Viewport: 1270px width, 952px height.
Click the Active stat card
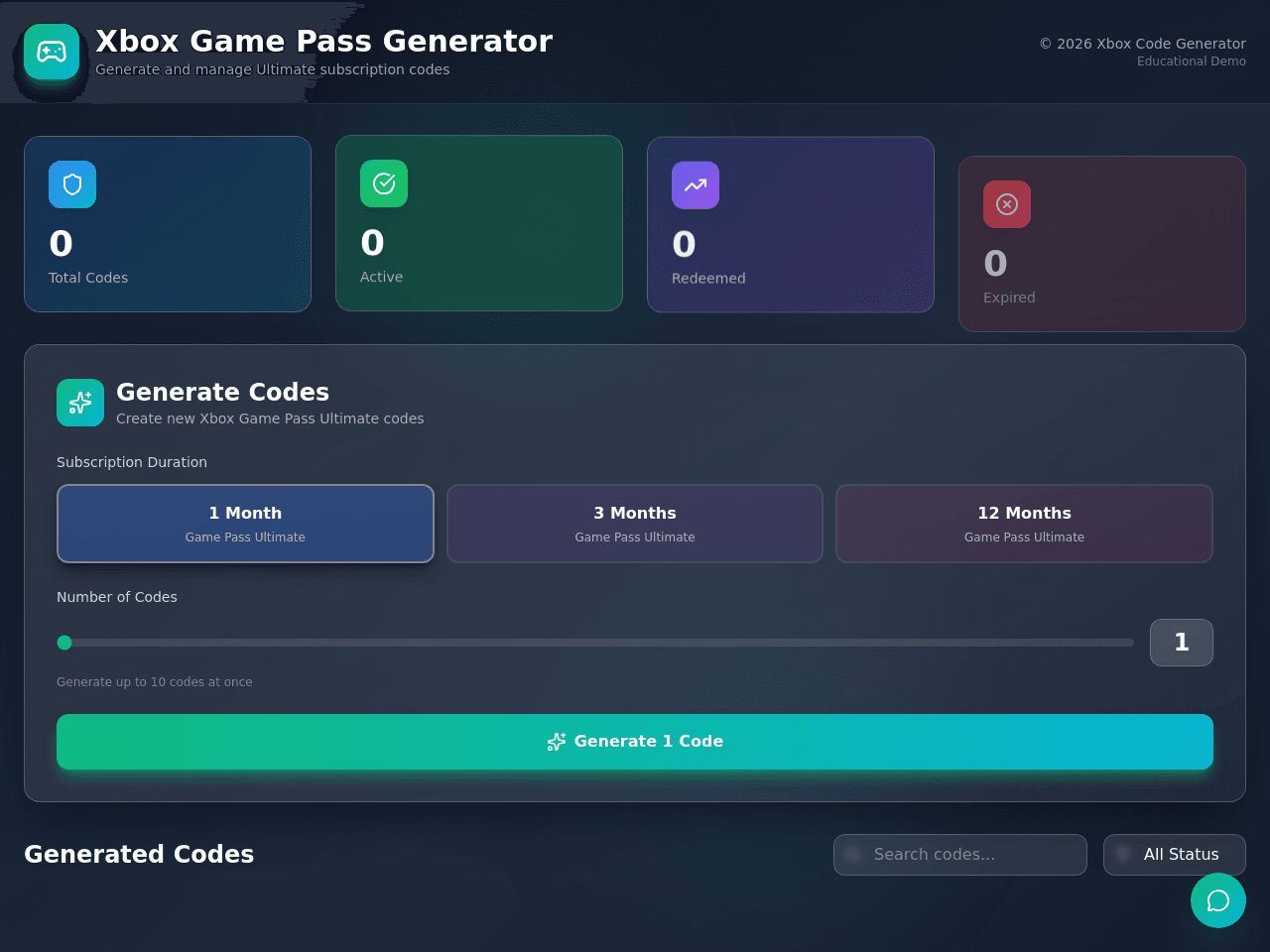pos(479,223)
